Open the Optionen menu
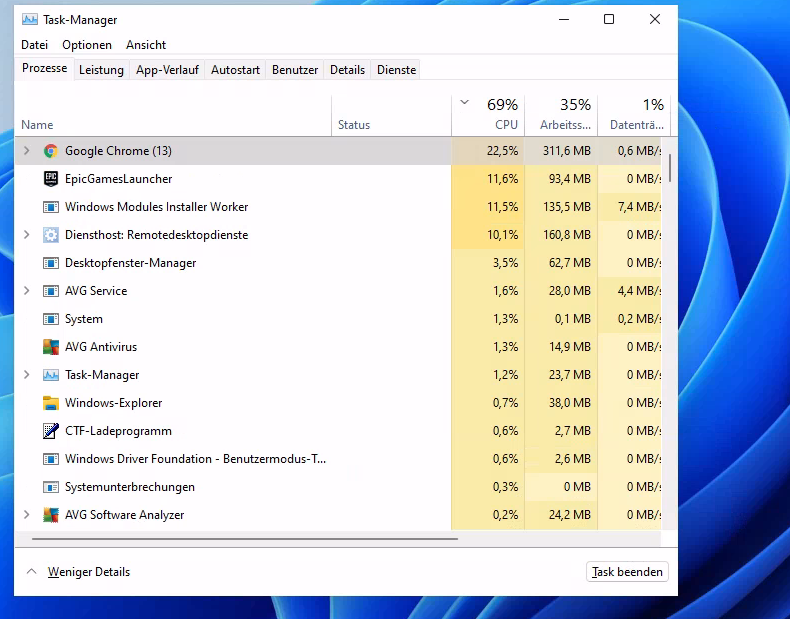The image size is (790, 619). click(87, 45)
